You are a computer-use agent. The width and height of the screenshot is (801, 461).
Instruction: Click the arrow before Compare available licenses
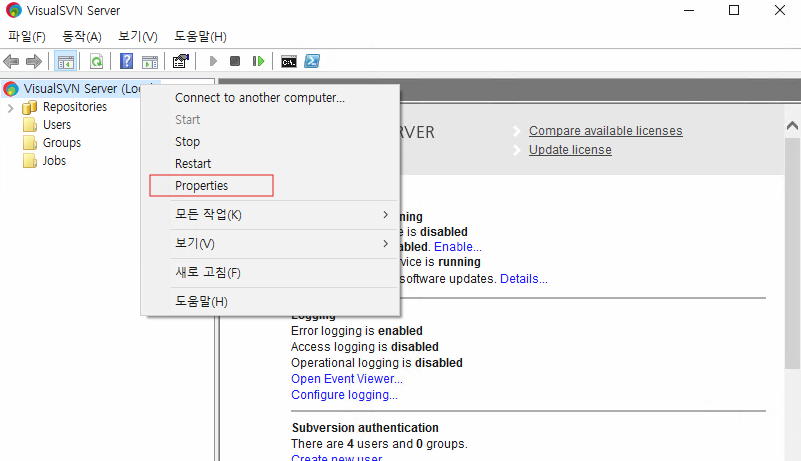516,131
